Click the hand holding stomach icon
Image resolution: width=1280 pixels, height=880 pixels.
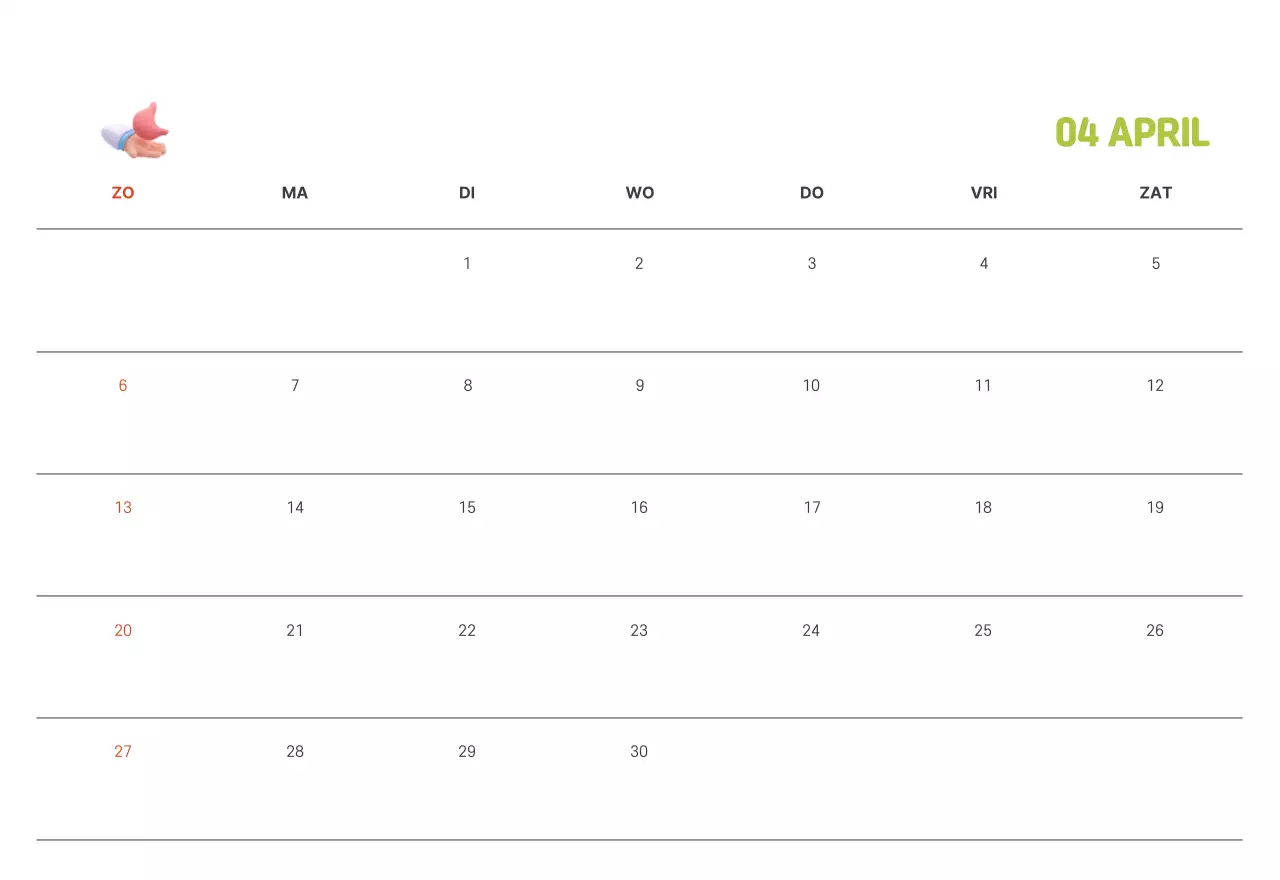[136, 131]
